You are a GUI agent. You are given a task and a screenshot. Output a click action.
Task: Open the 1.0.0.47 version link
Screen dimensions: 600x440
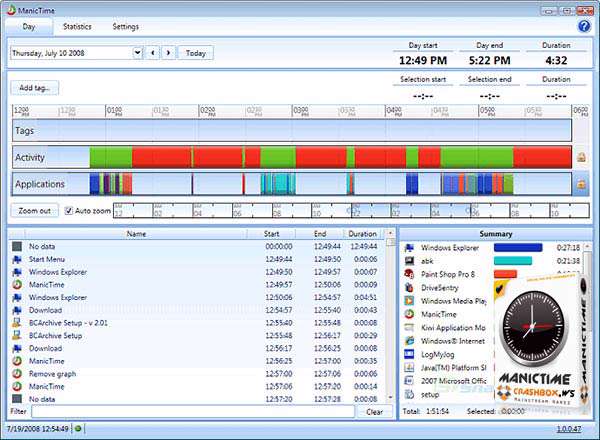click(569, 429)
